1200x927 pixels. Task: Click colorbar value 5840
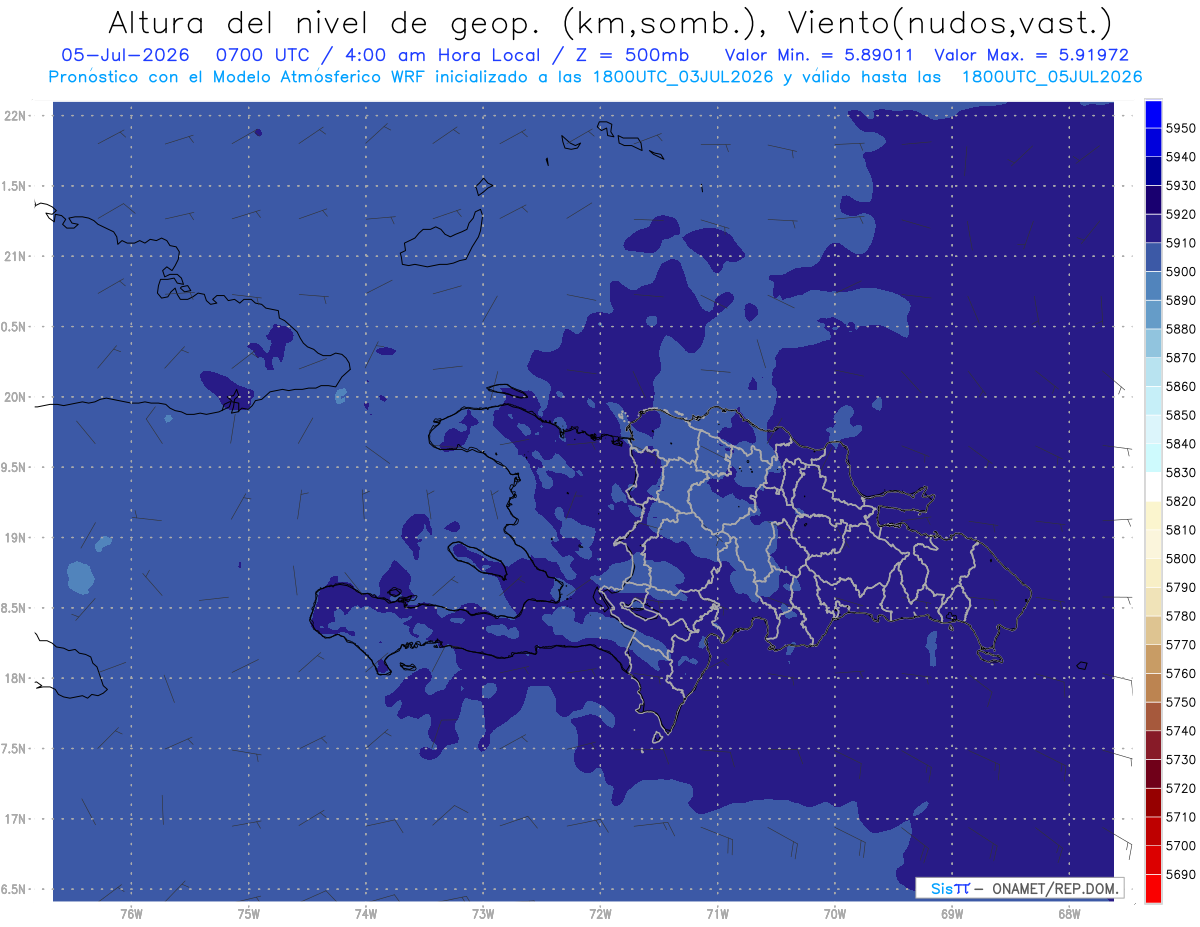[1180, 444]
